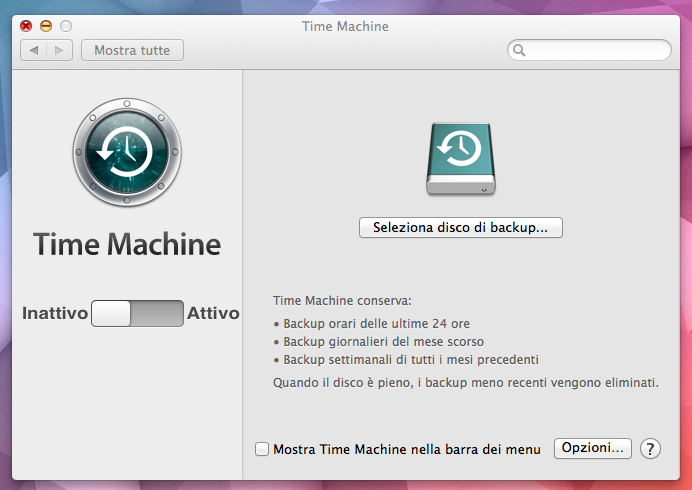Click the magnifying glass search icon

pos(519,50)
